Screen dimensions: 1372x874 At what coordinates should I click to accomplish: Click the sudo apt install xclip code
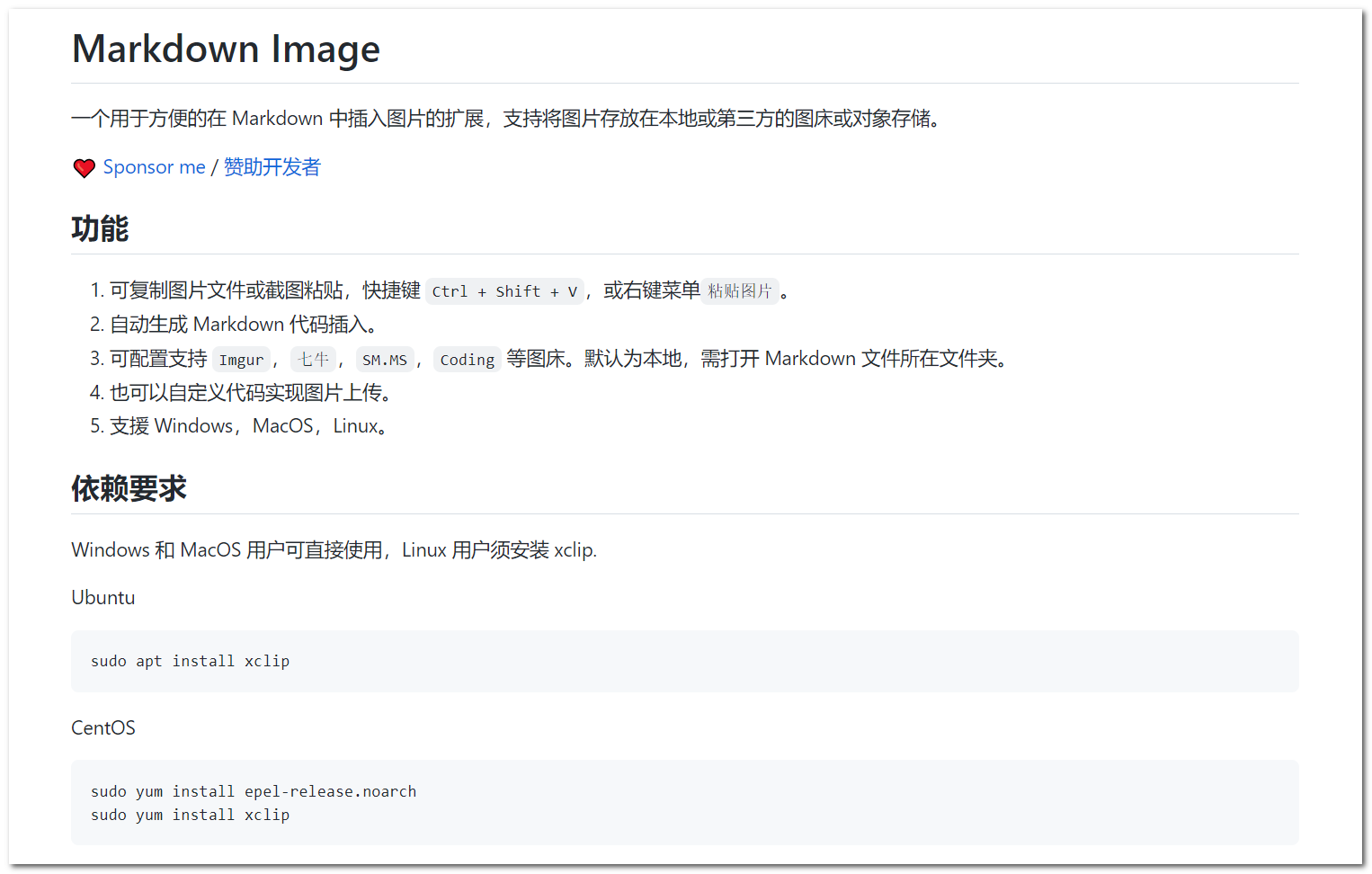click(x=190, y=662)
